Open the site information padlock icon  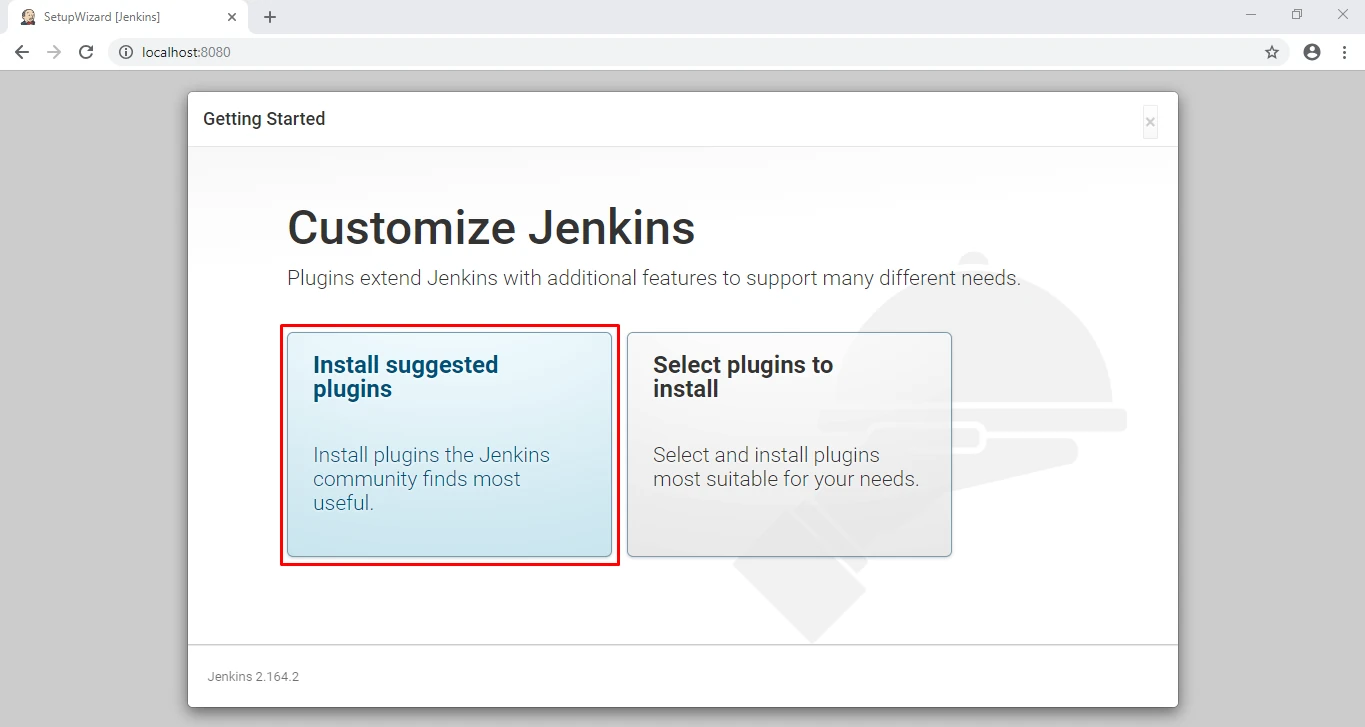tap(124, 51)
